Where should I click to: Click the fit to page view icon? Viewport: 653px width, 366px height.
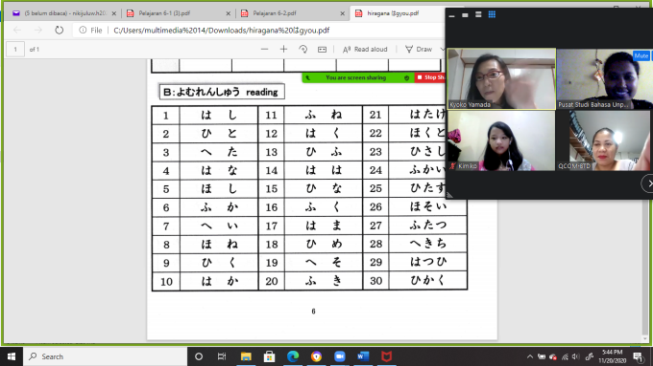tap(322, 49)
